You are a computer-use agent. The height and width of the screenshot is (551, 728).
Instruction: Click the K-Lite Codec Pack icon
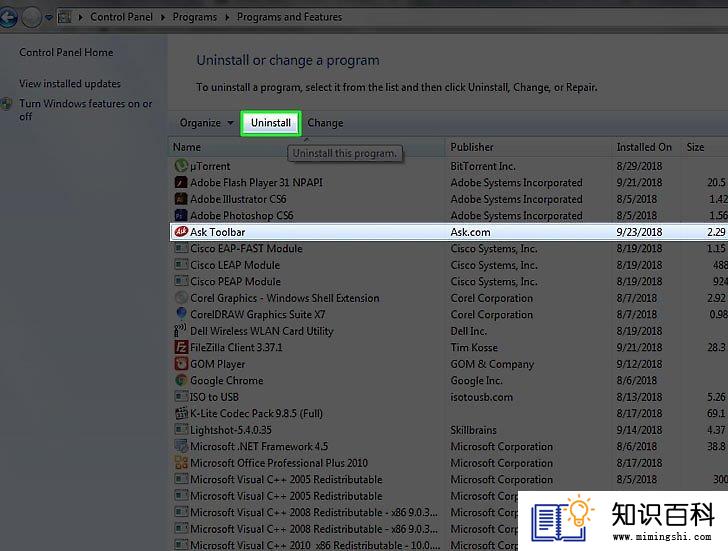(x=181, y=413)
